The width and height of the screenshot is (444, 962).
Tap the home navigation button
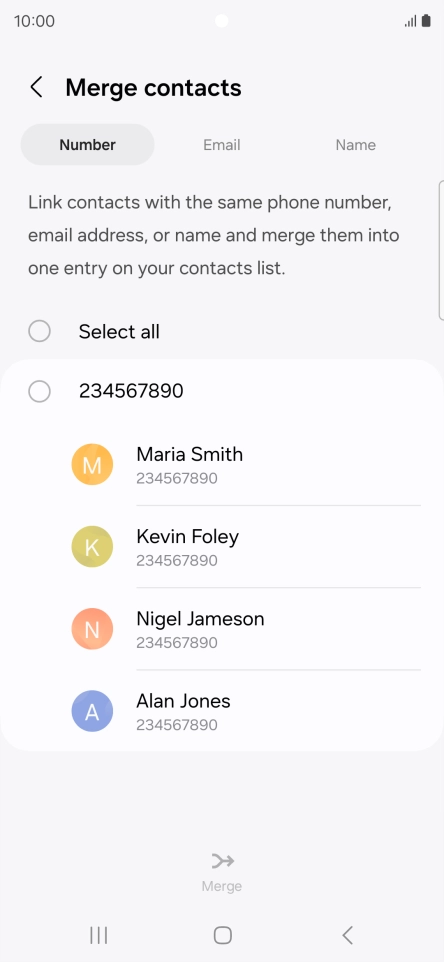click(222, 935)
